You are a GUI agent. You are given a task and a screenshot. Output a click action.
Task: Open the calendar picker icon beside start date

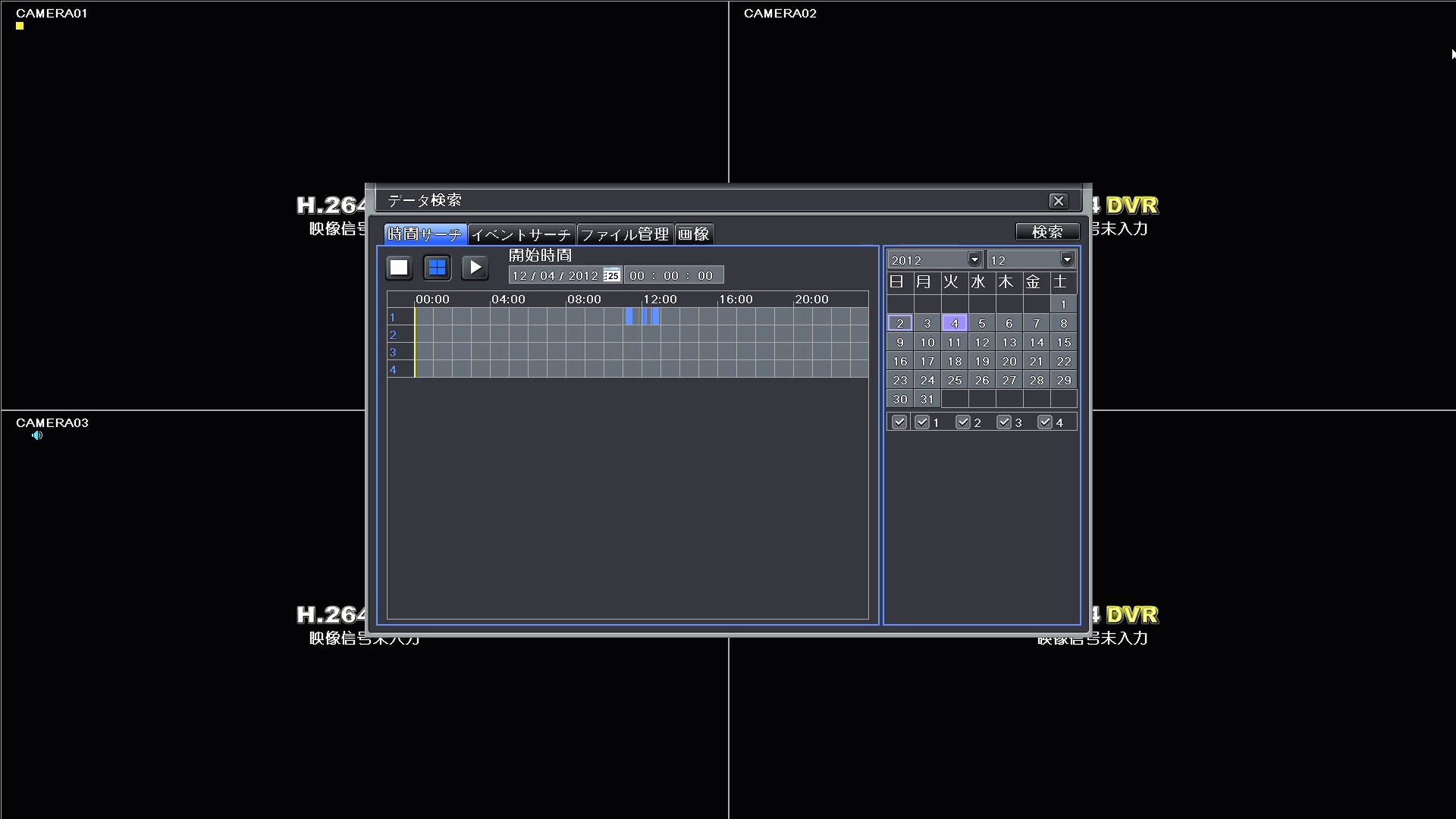612,275
